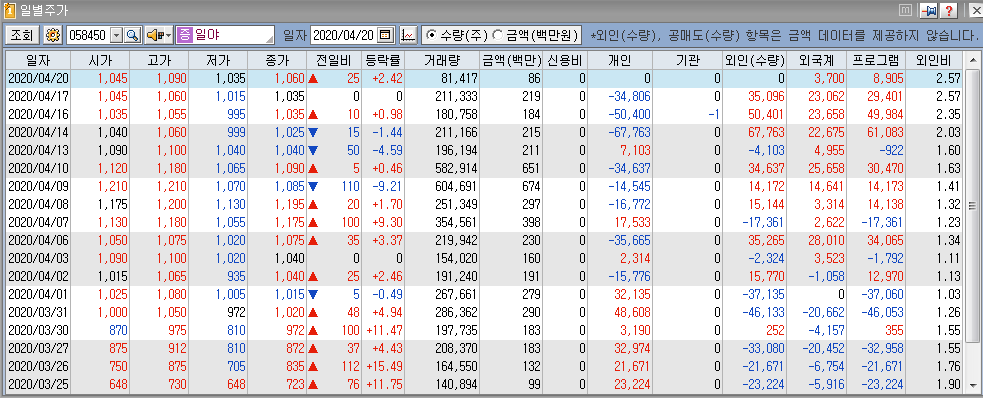Click the 조회 query button
This screenshot has width=983, height=398.
point(23,35)
